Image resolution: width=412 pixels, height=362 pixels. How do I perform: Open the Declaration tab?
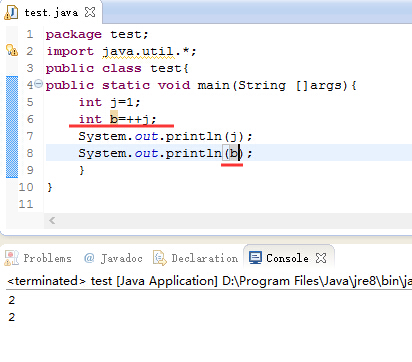point(195,258)
